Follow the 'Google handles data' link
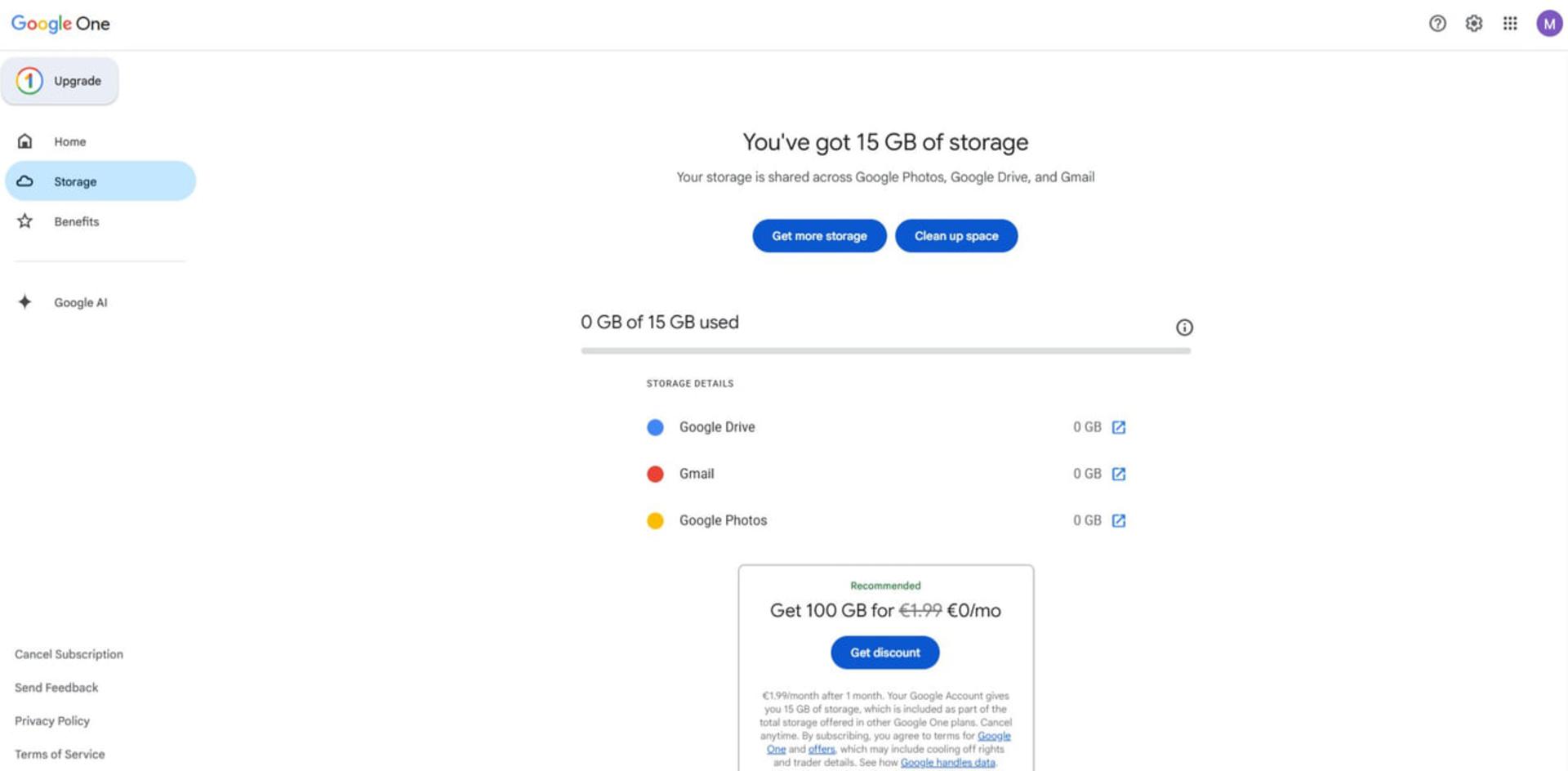 [947, 762]
